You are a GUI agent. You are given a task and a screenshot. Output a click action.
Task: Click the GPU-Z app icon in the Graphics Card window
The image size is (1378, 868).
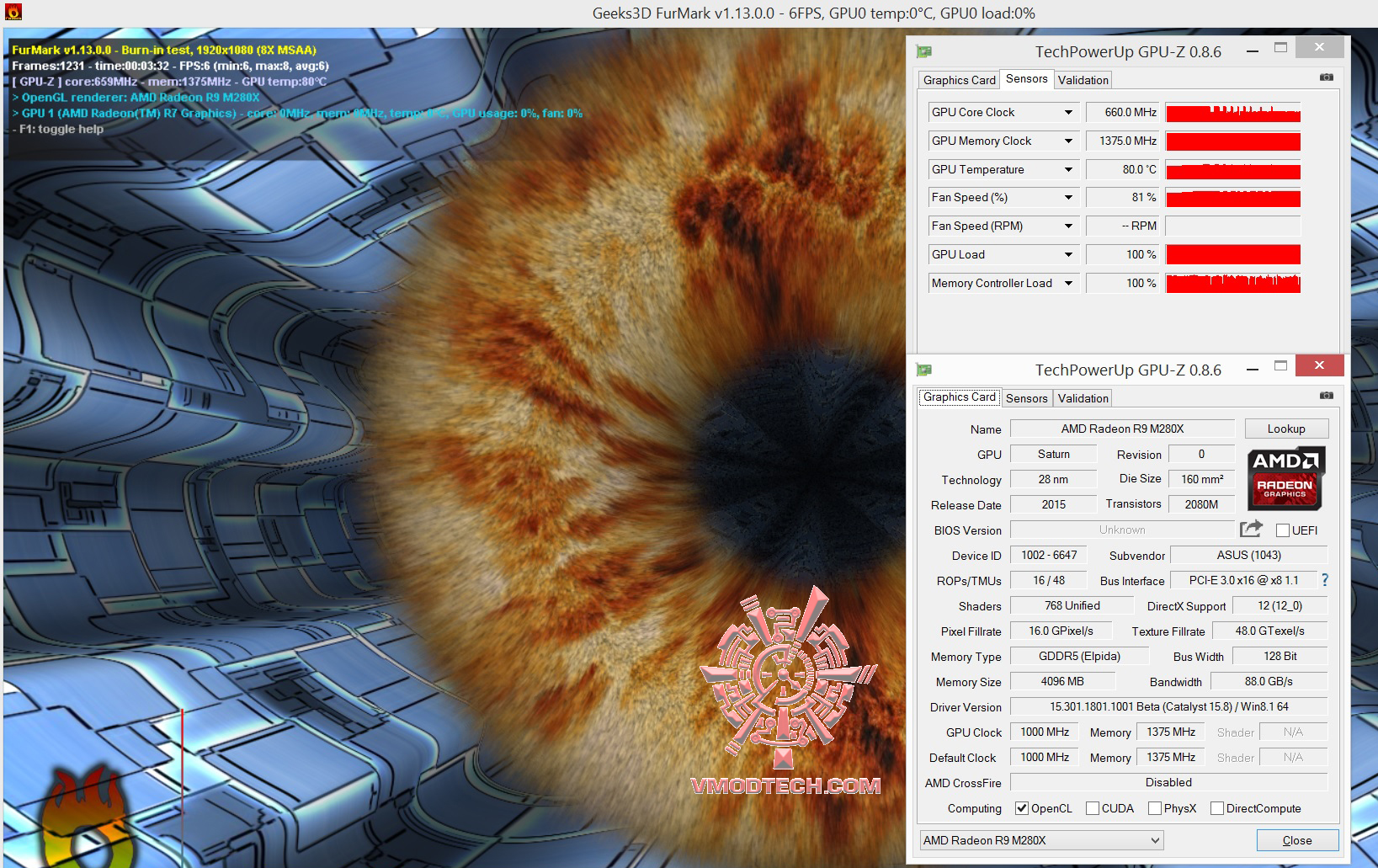924,370
